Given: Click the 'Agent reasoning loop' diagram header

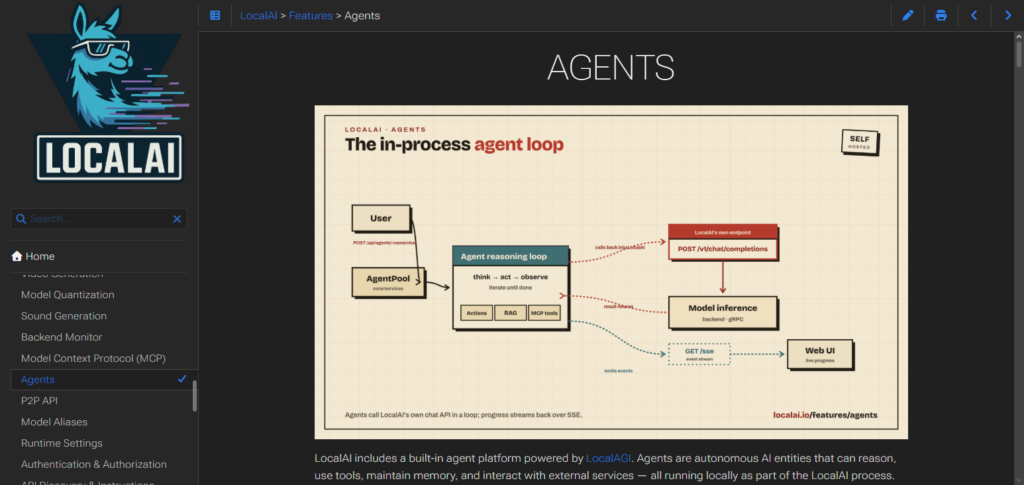Looking at the screenshot, I should click(x=511, y=256).
